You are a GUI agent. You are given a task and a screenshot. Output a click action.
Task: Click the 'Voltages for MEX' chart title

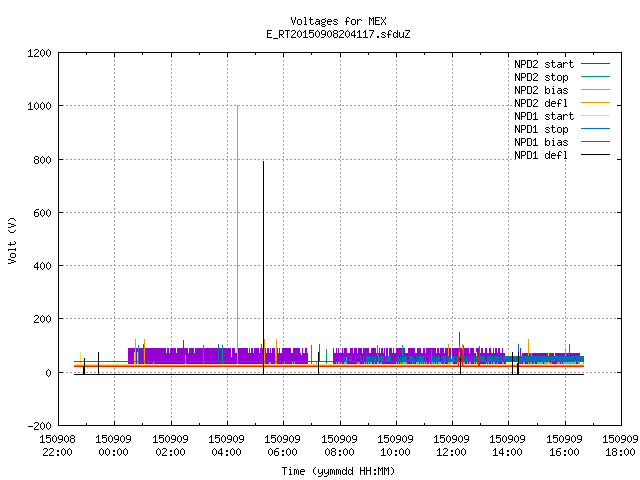point(338,21)
